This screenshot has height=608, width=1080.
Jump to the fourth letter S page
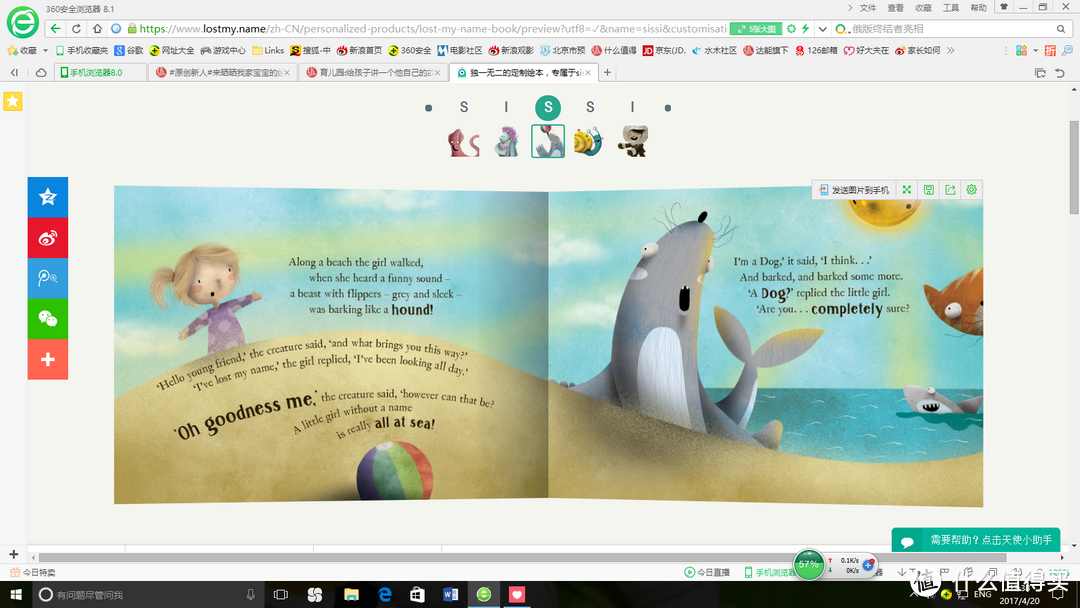click(x=590, y=107)
